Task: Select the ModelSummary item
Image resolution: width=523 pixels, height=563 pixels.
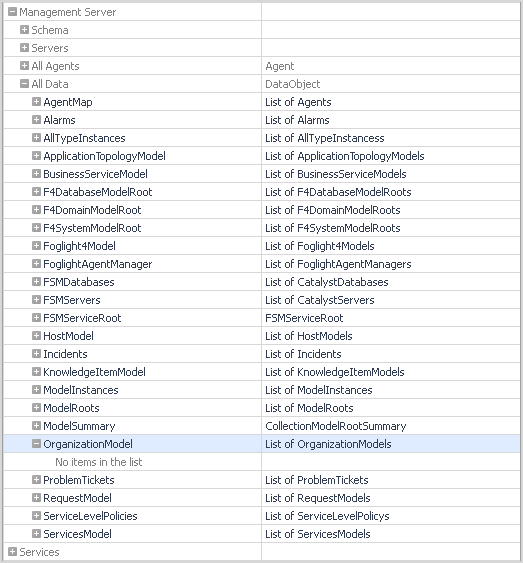Action: 79,426
